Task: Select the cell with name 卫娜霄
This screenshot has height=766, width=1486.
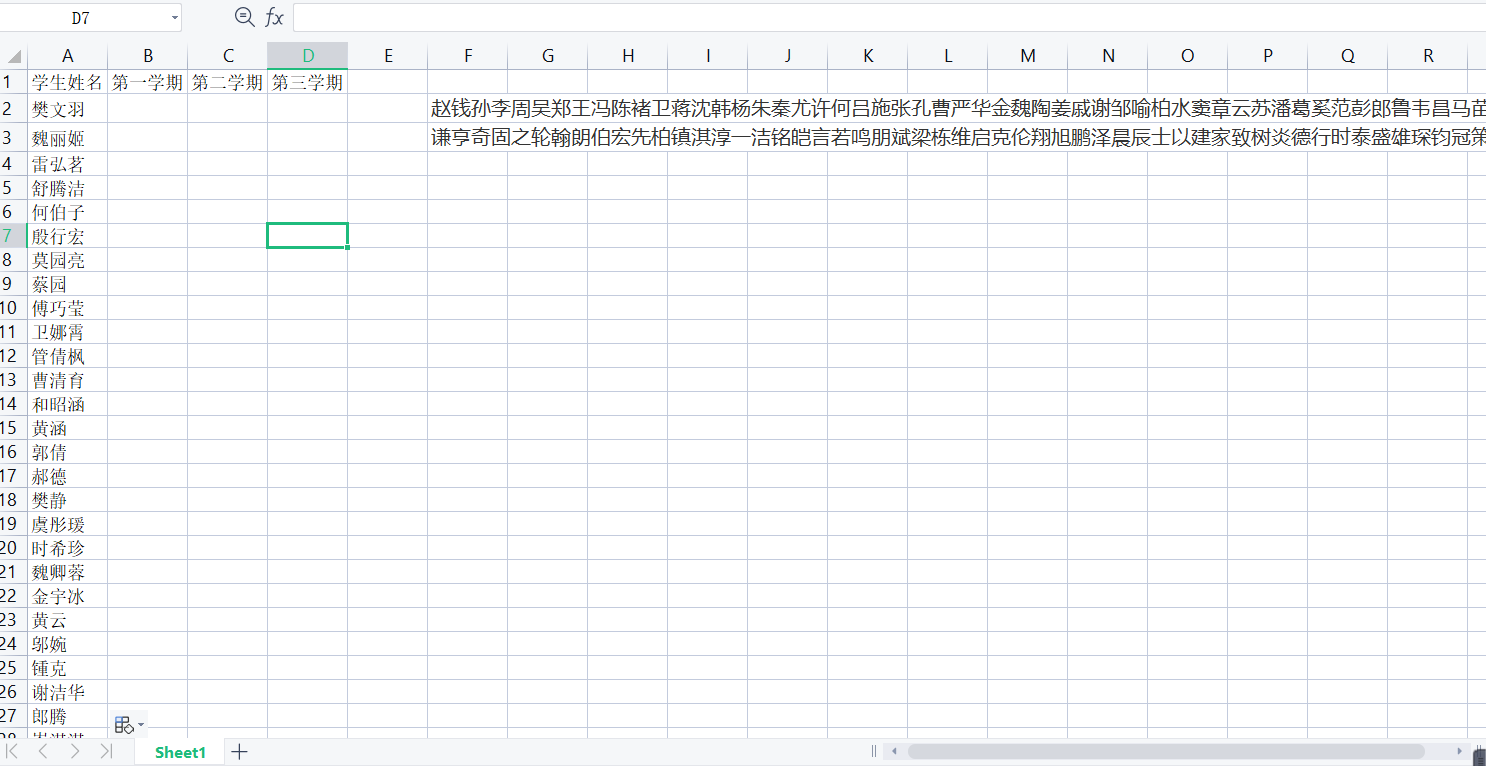Action: [67, 332]
